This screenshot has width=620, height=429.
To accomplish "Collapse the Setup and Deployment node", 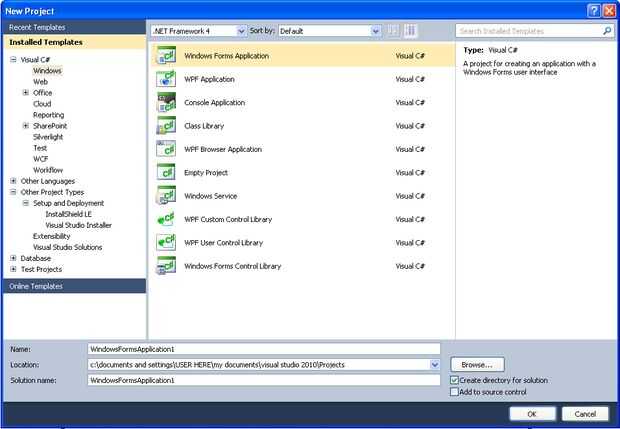I will point(26,203).
